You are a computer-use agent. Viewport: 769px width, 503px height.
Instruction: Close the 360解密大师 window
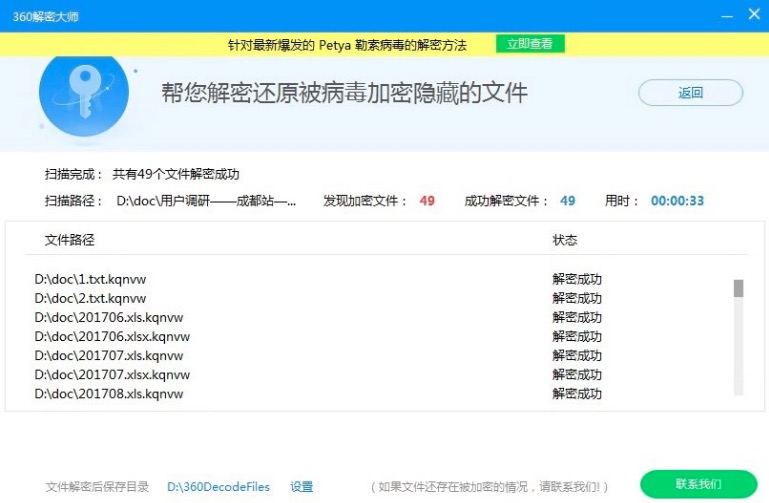coord(754,14)
